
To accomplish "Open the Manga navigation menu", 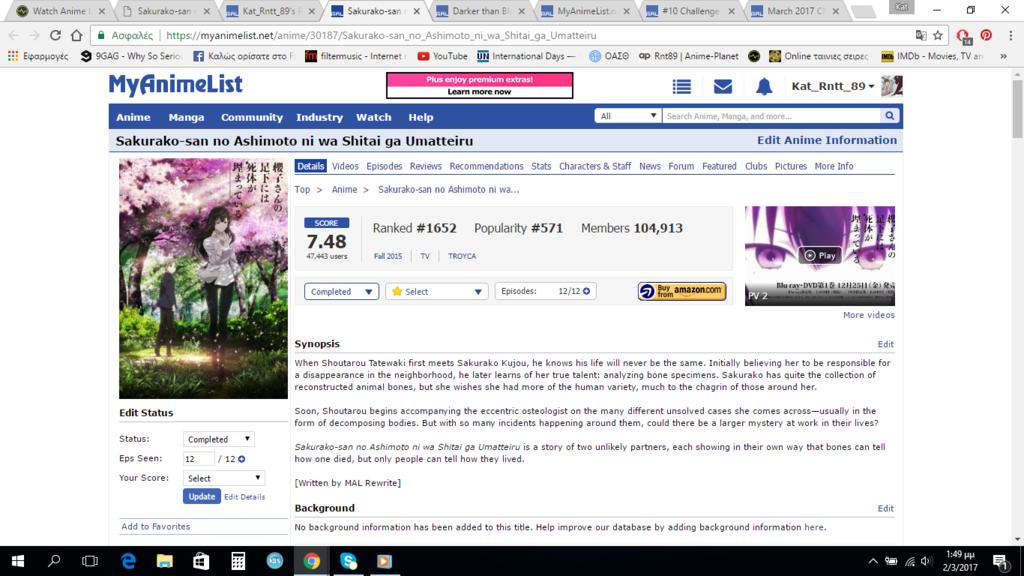I will (x=186, y=117).
